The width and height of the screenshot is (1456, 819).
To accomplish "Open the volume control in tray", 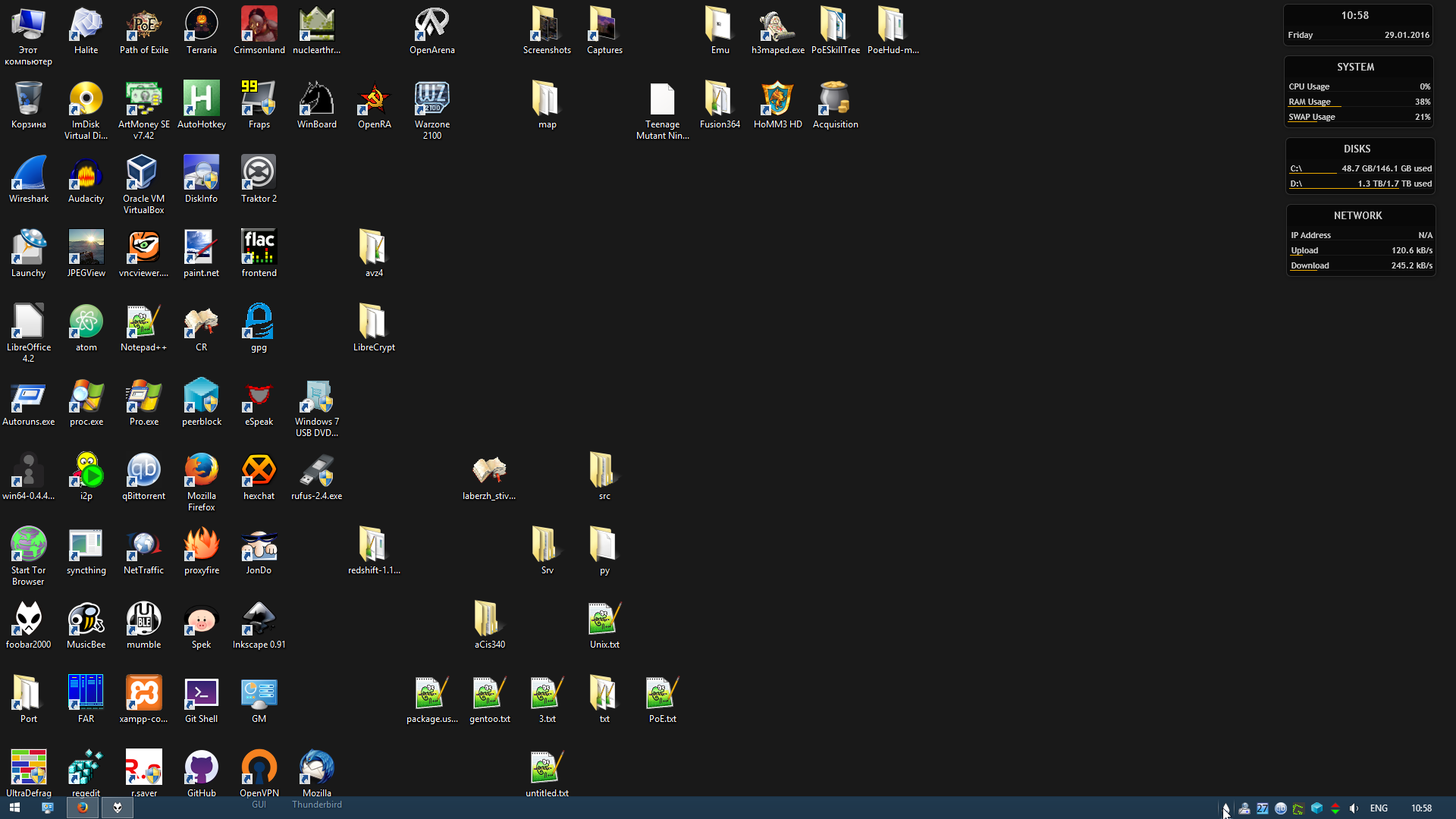I will (x=1354, y=808).
